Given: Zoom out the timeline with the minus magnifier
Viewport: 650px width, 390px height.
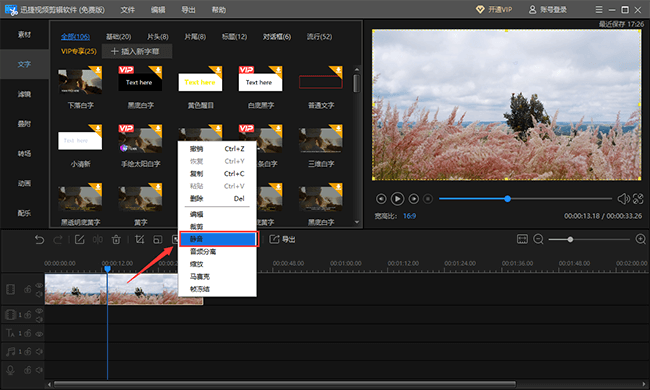Looking at the screenshot, I should pos(538,239).
